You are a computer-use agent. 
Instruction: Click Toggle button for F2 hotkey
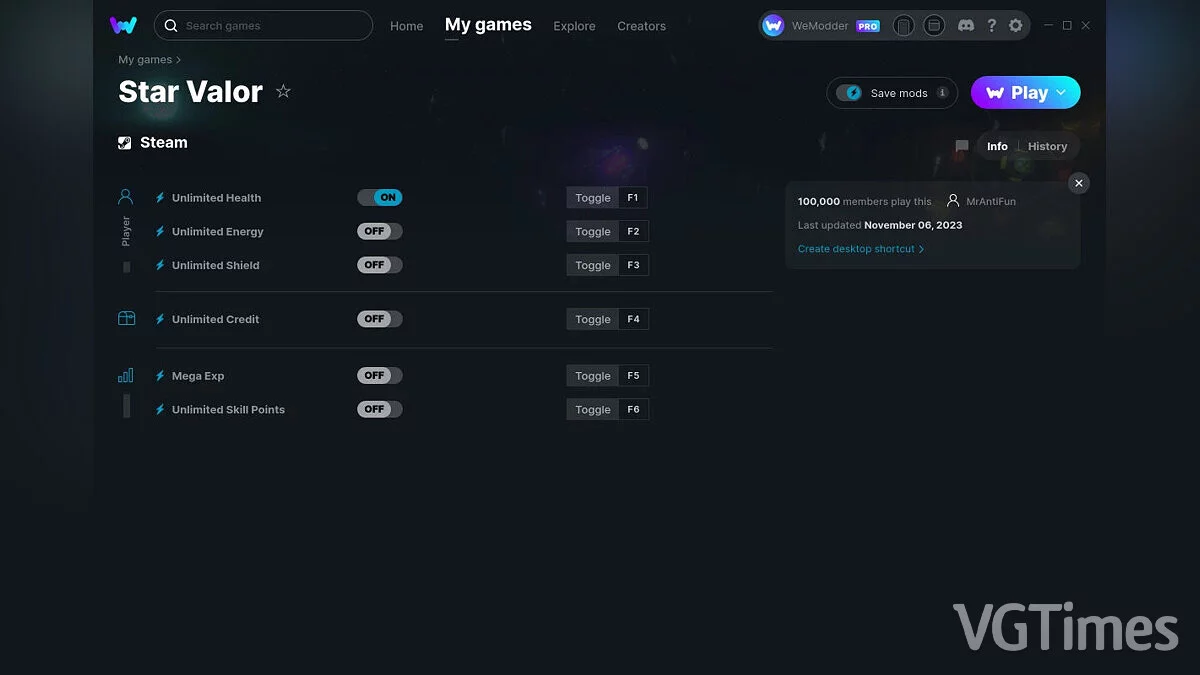point(592,231)
